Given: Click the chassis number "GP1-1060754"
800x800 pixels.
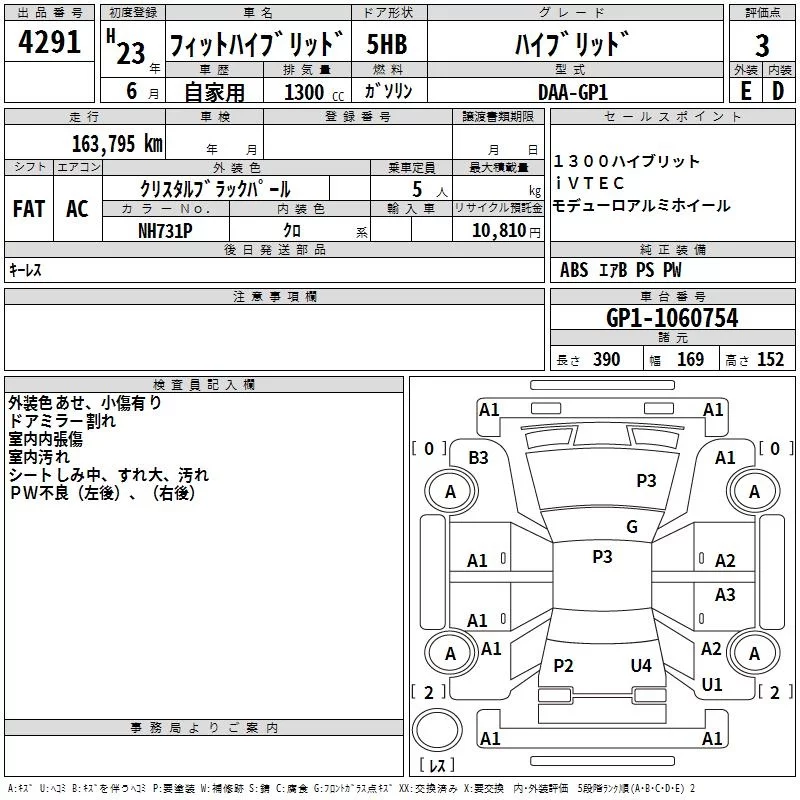Looking at the screenshot, I should tap(672, 318).
